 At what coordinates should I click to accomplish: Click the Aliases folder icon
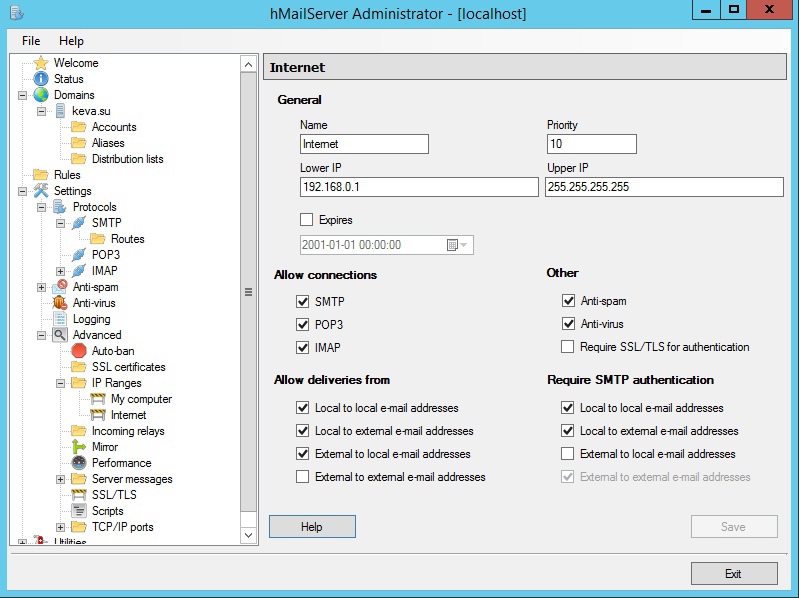tap(78, 143)
